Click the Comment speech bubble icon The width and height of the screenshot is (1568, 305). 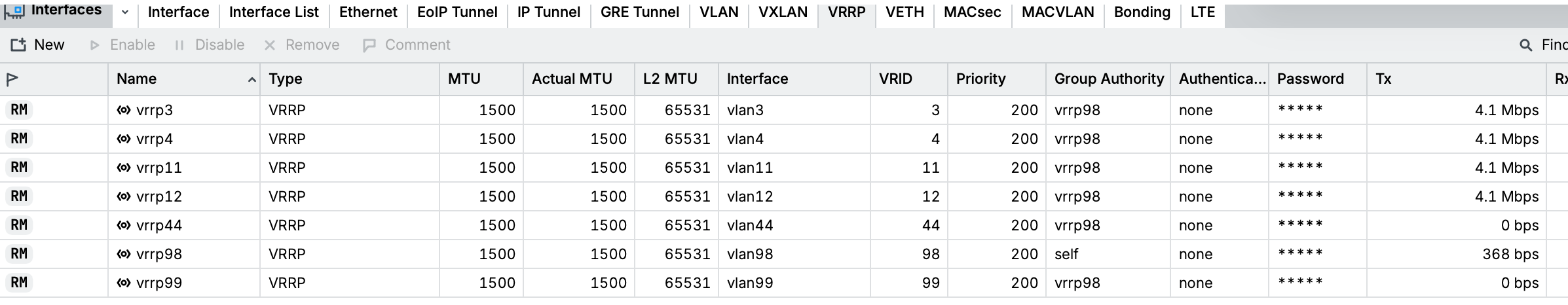pos(369,45)
